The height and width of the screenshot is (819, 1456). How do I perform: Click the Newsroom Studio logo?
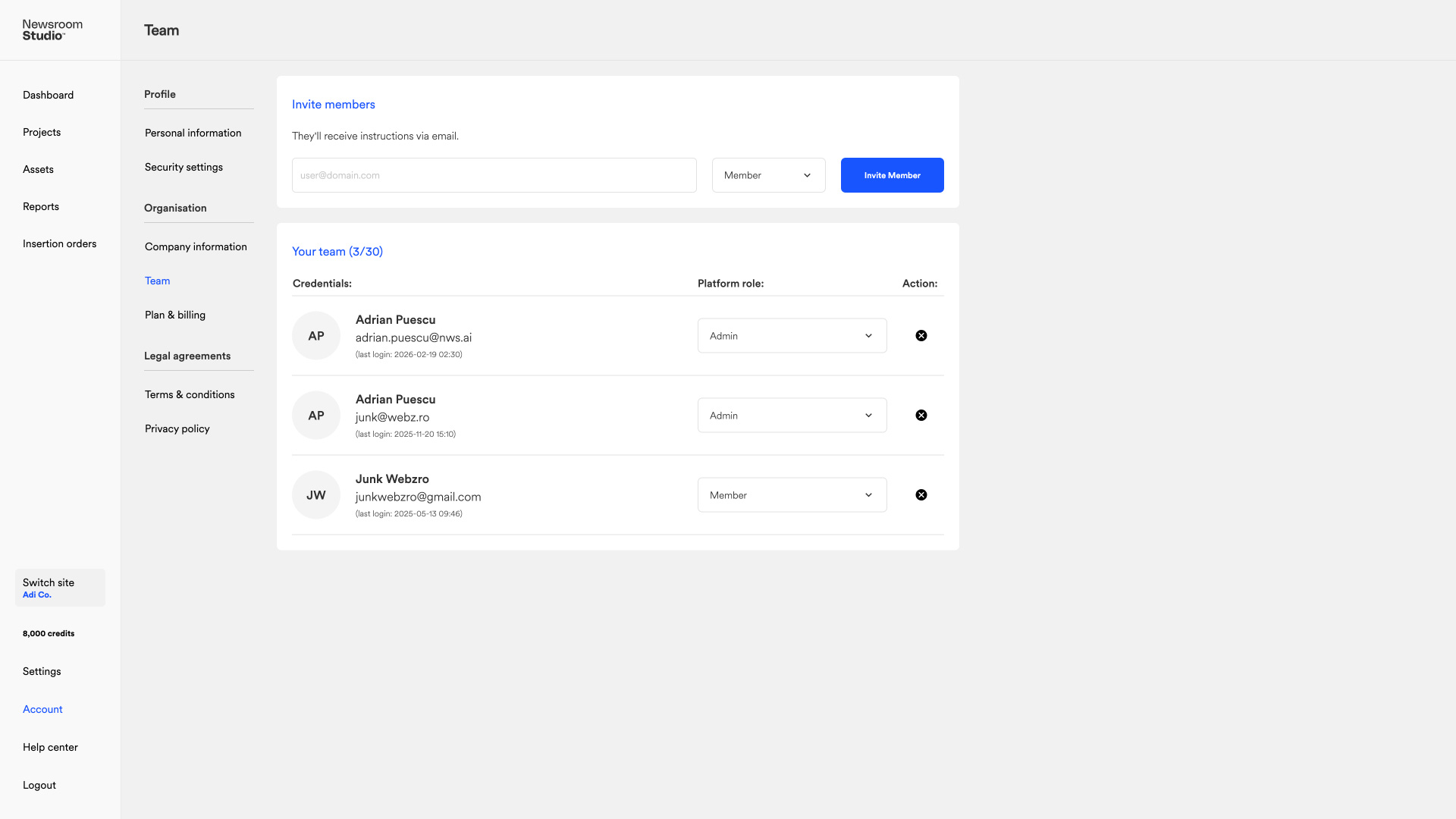pyautogui.click(x=52, y=30)
